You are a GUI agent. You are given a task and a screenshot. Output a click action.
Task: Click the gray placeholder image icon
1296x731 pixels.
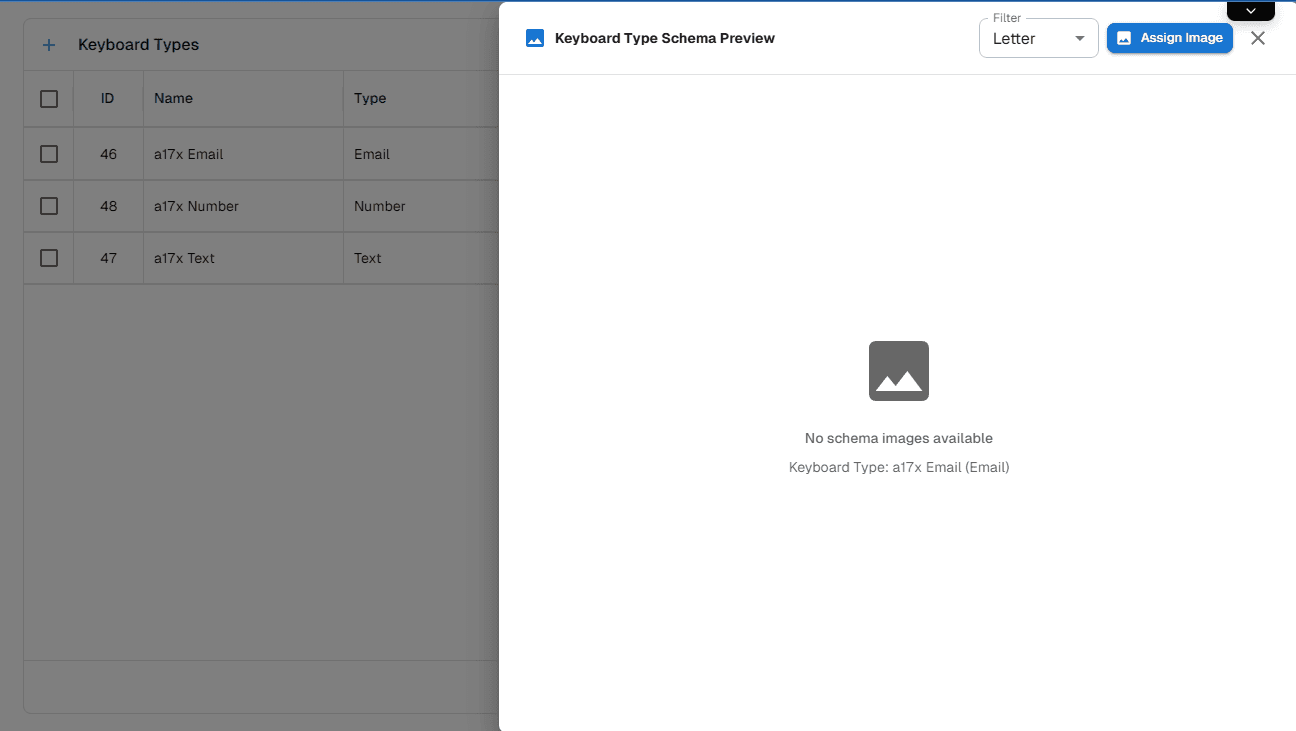tap(898, 370)
